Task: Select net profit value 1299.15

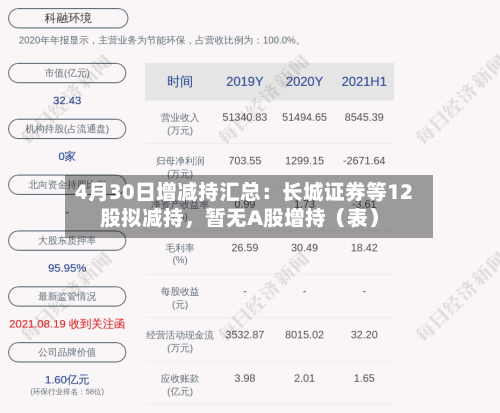Action: pos(304,161)
